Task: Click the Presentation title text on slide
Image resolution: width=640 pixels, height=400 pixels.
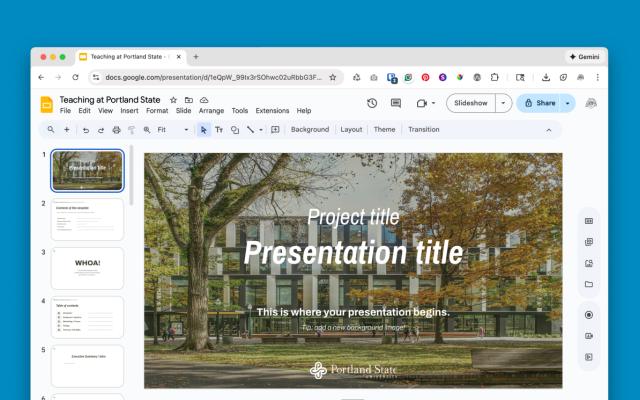Action: [353, 253]
